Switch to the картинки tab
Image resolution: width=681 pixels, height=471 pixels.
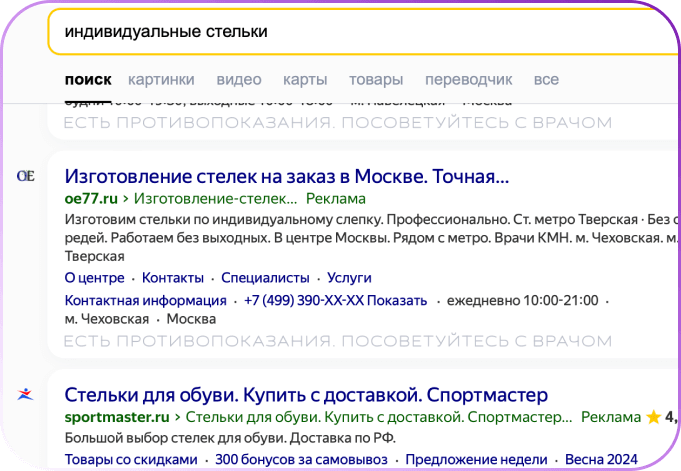pyautogui.click(x=161, y=80)
